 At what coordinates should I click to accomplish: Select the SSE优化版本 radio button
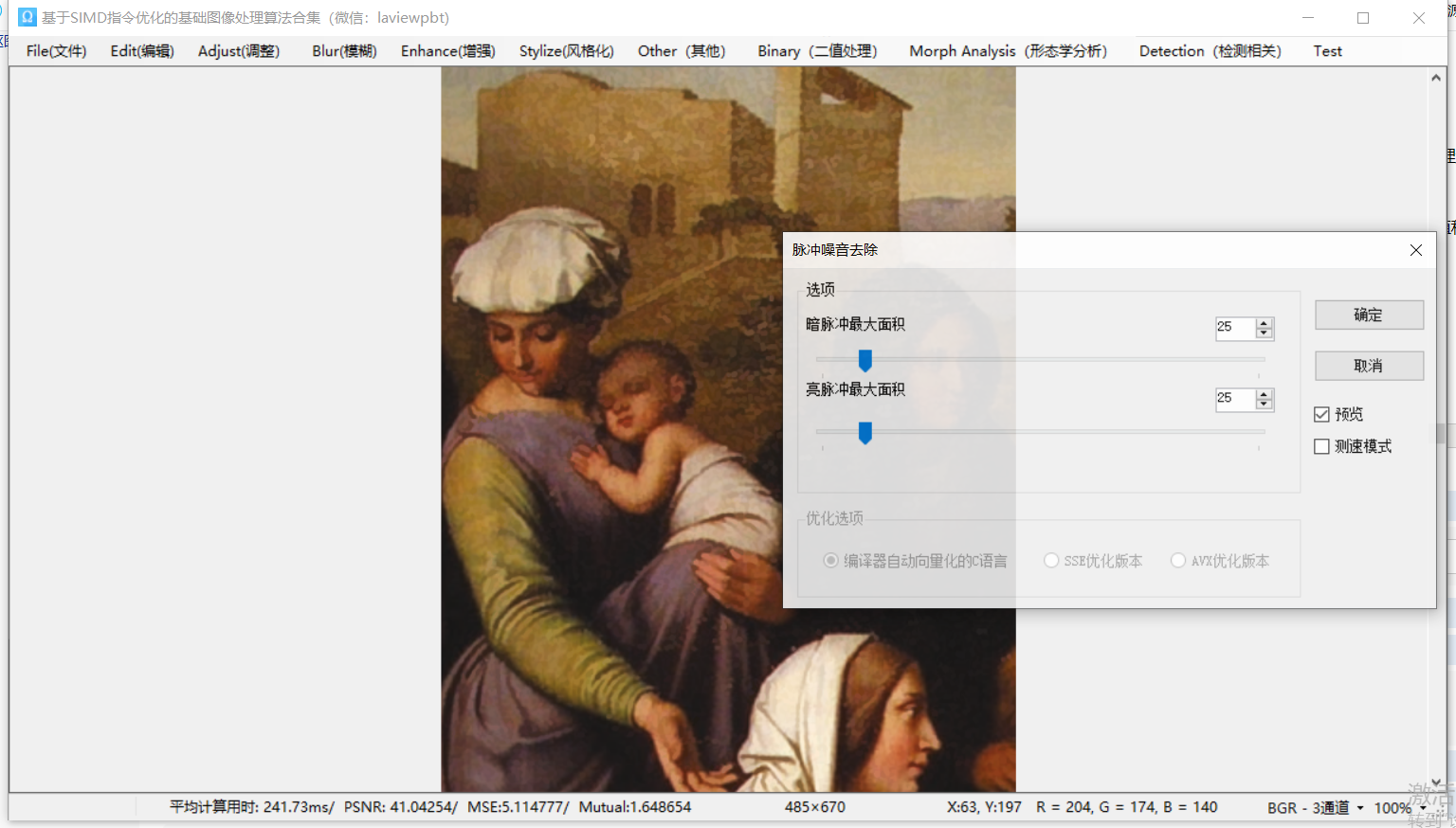[1051, 561]
